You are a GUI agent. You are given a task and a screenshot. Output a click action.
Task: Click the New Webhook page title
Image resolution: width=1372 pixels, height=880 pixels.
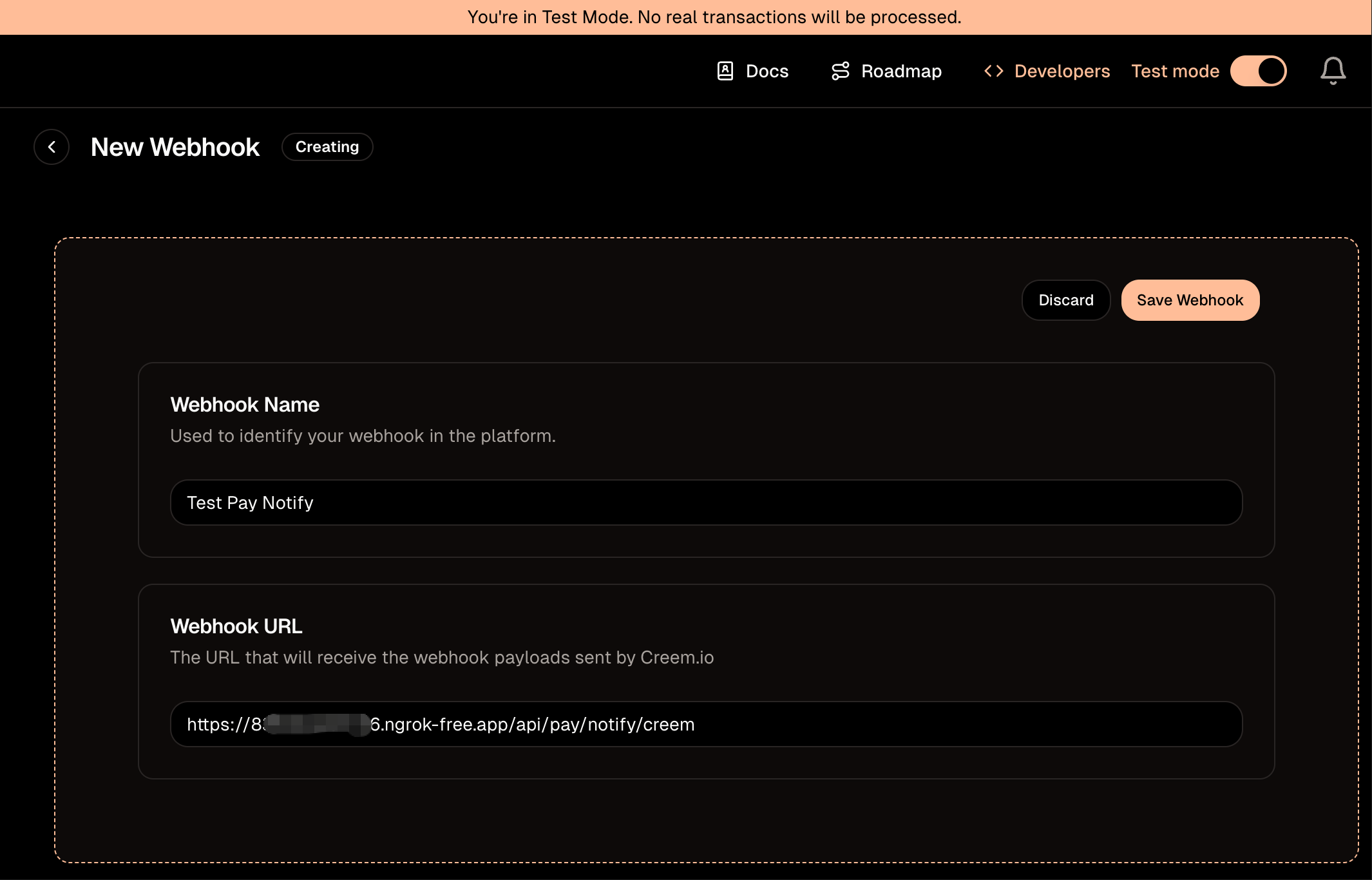click(x=175, y=147)
